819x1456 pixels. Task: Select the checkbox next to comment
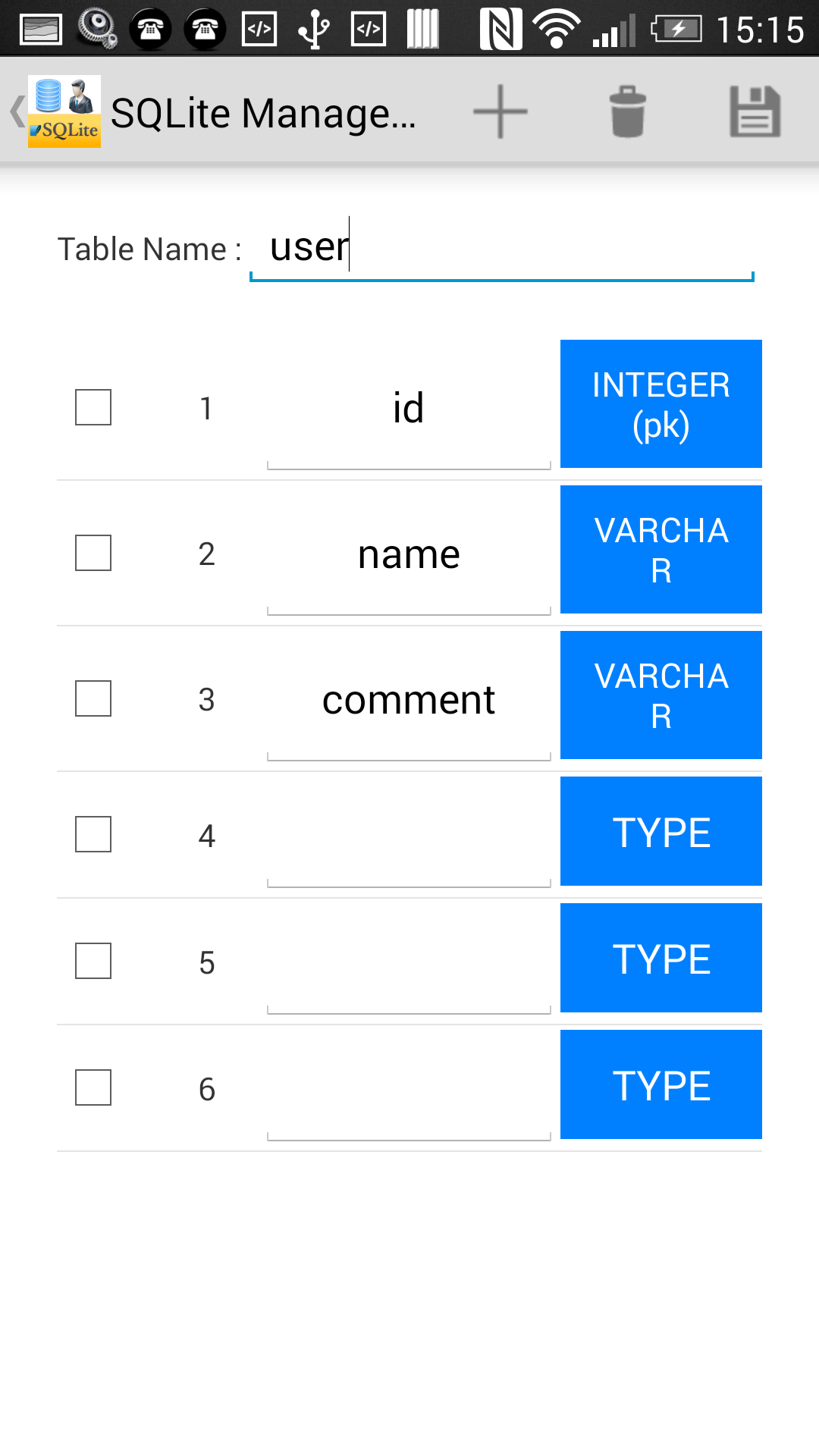tap(93, 698)
